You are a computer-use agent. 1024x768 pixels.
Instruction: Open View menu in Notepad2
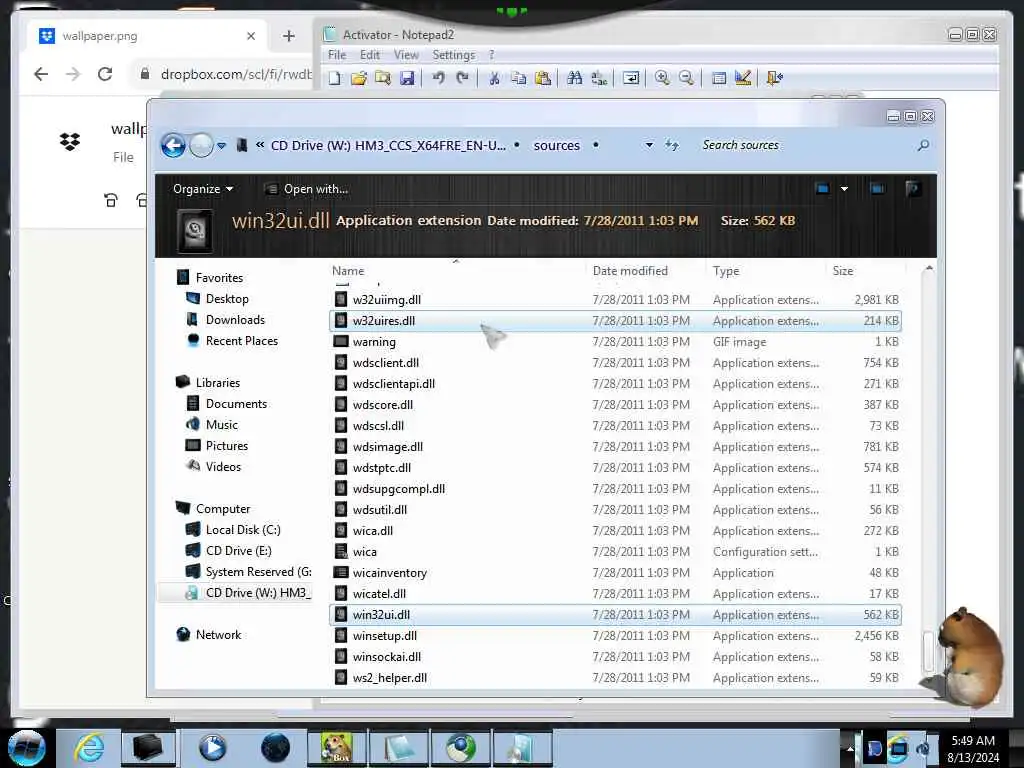pos(406,55)
